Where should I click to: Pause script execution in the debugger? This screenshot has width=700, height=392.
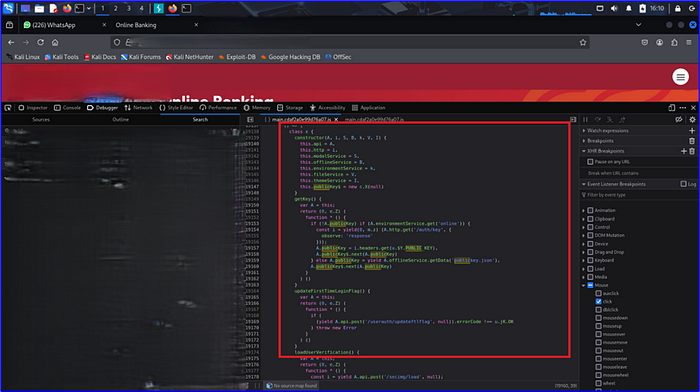[x=585, y=120]
